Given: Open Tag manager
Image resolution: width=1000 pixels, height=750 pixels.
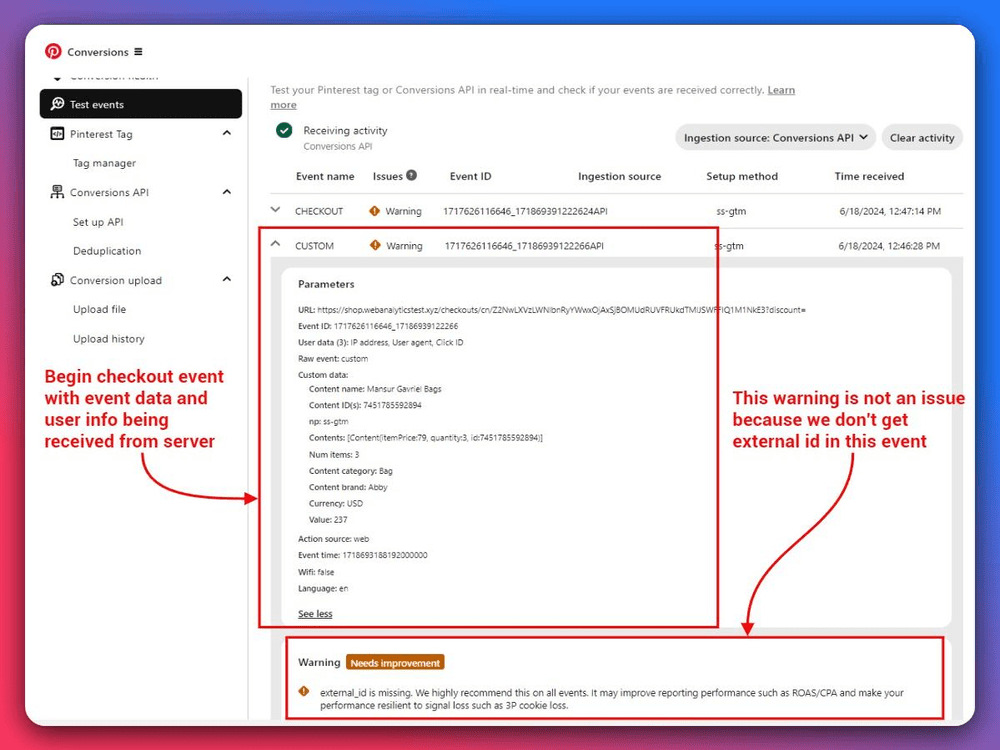Looking at the screenshot, I should [x=105, y=163].
